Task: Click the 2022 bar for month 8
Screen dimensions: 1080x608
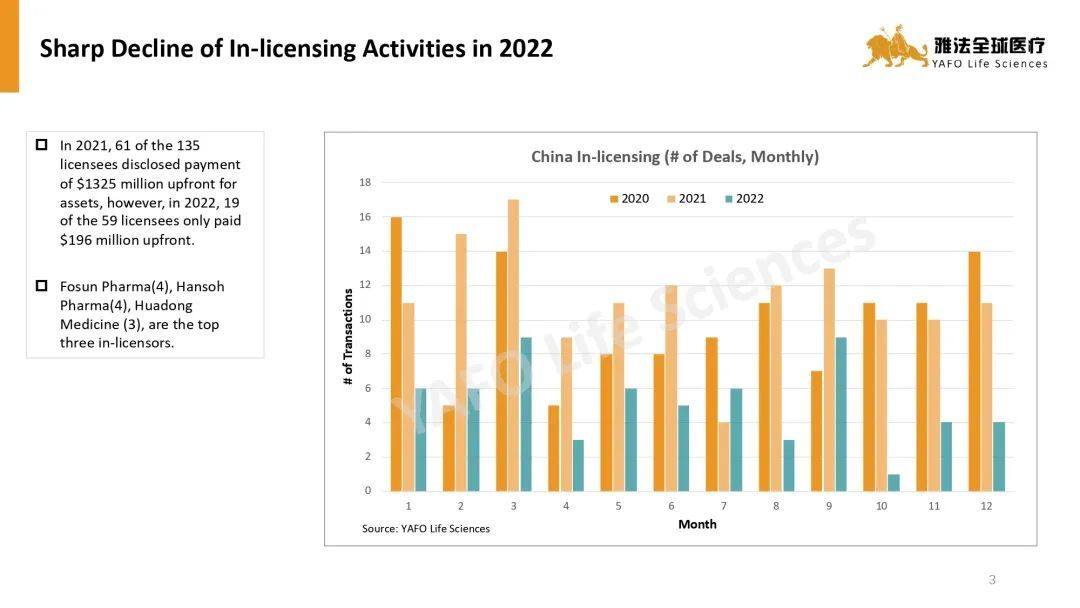Action: (789, 465)
